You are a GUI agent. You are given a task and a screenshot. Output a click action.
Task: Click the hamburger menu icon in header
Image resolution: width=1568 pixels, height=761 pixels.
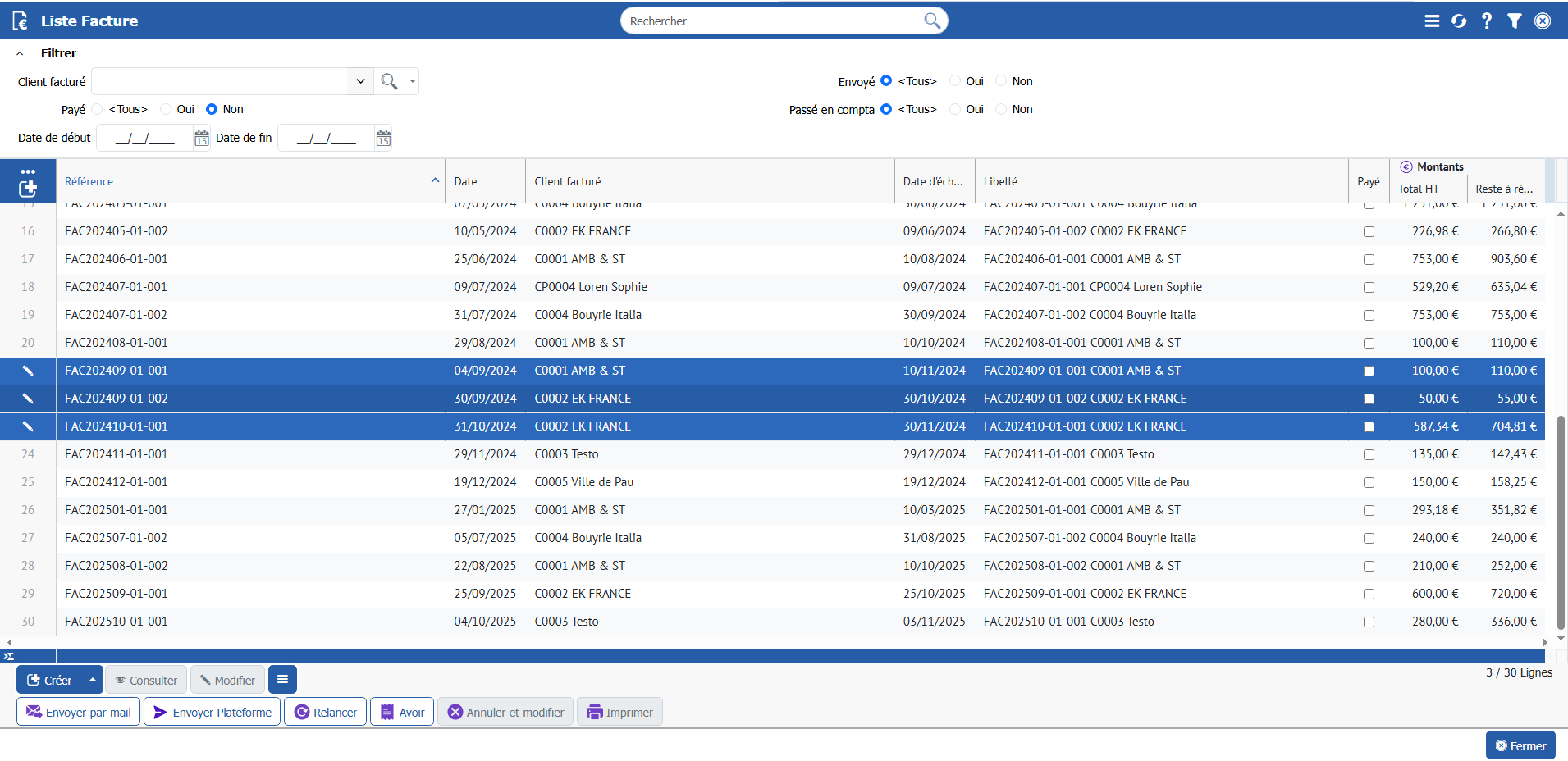[1432, 21]
